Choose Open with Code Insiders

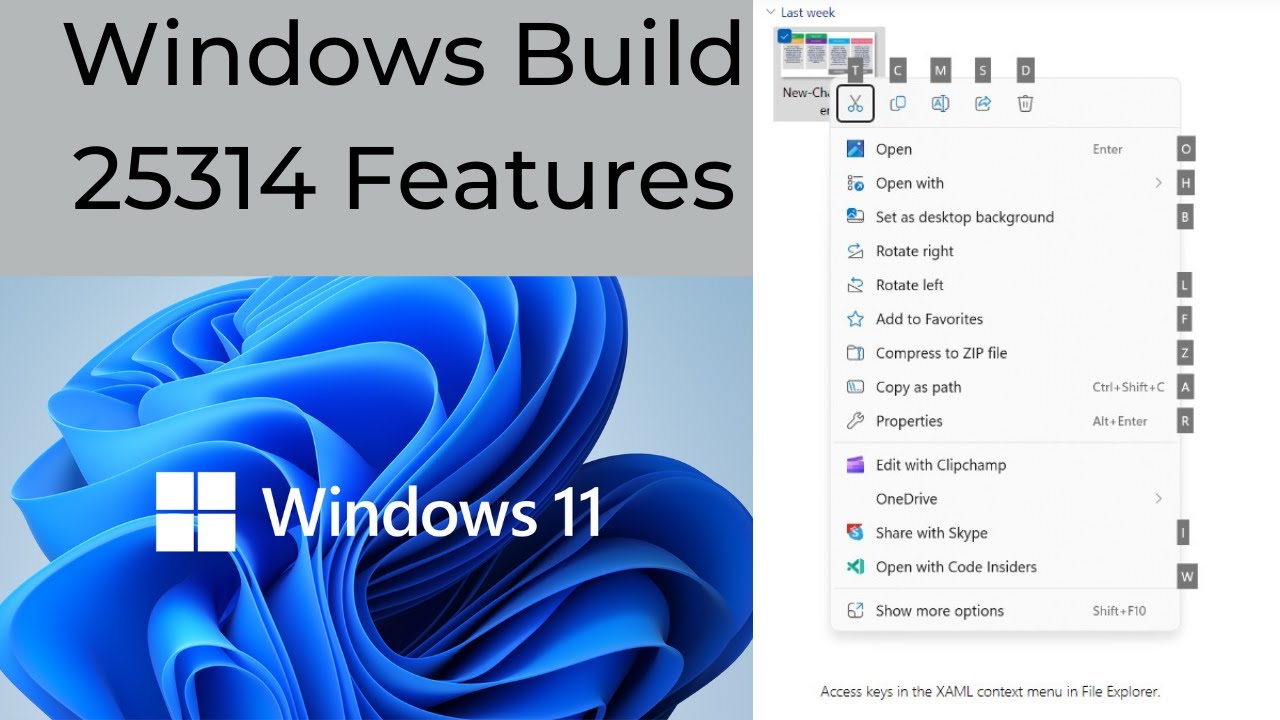1005,567
